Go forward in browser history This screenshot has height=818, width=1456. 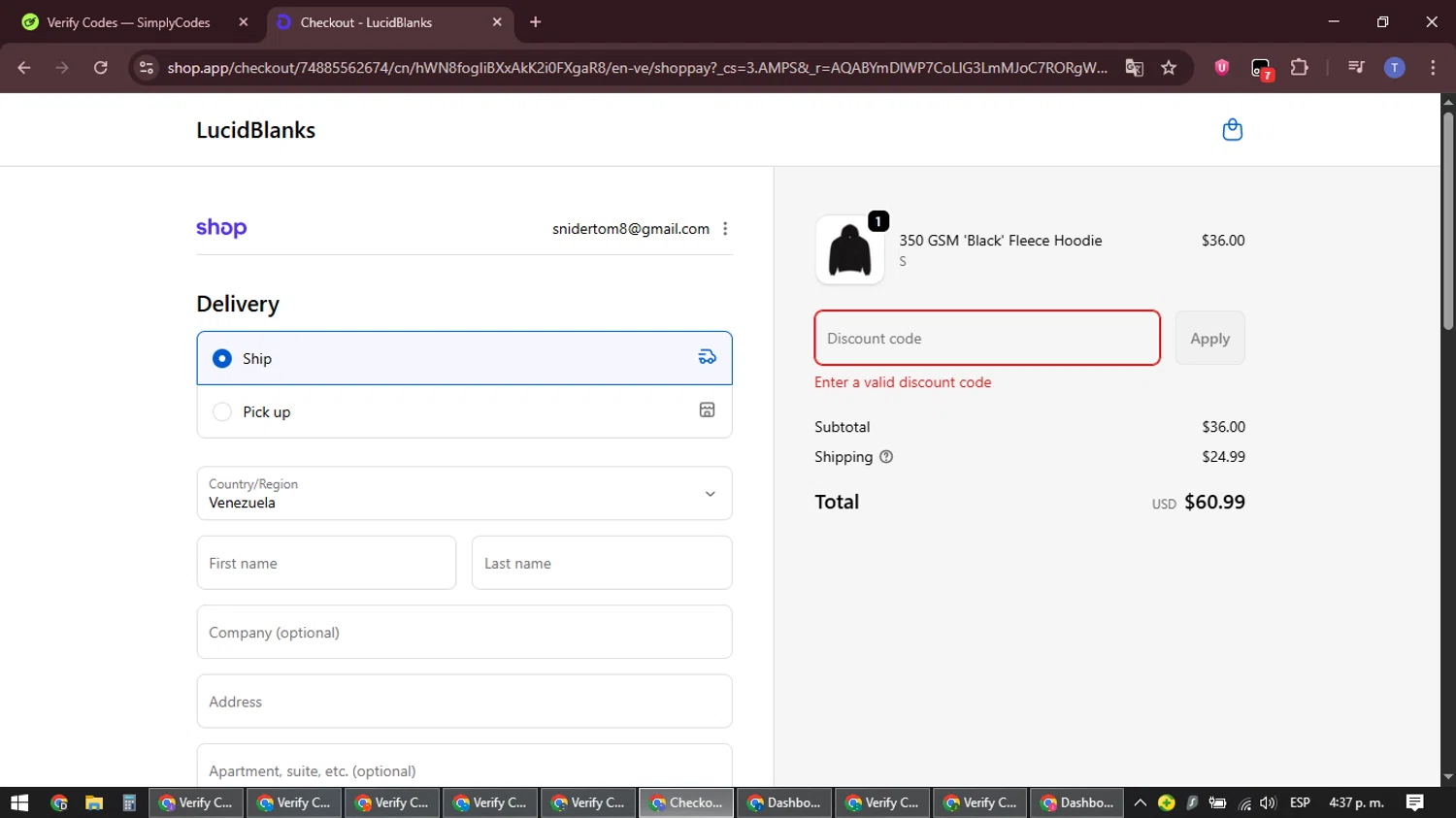point(62,67)
